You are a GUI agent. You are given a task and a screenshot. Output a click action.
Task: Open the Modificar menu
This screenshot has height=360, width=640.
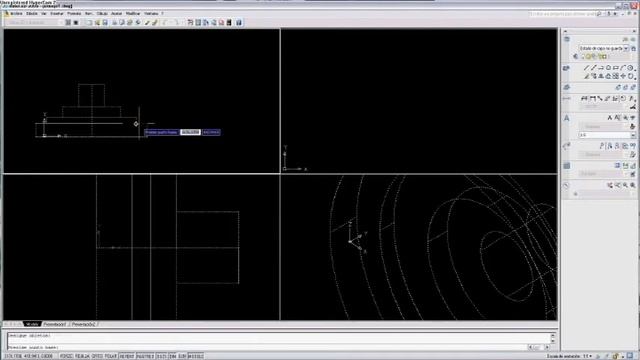(133, 13)
